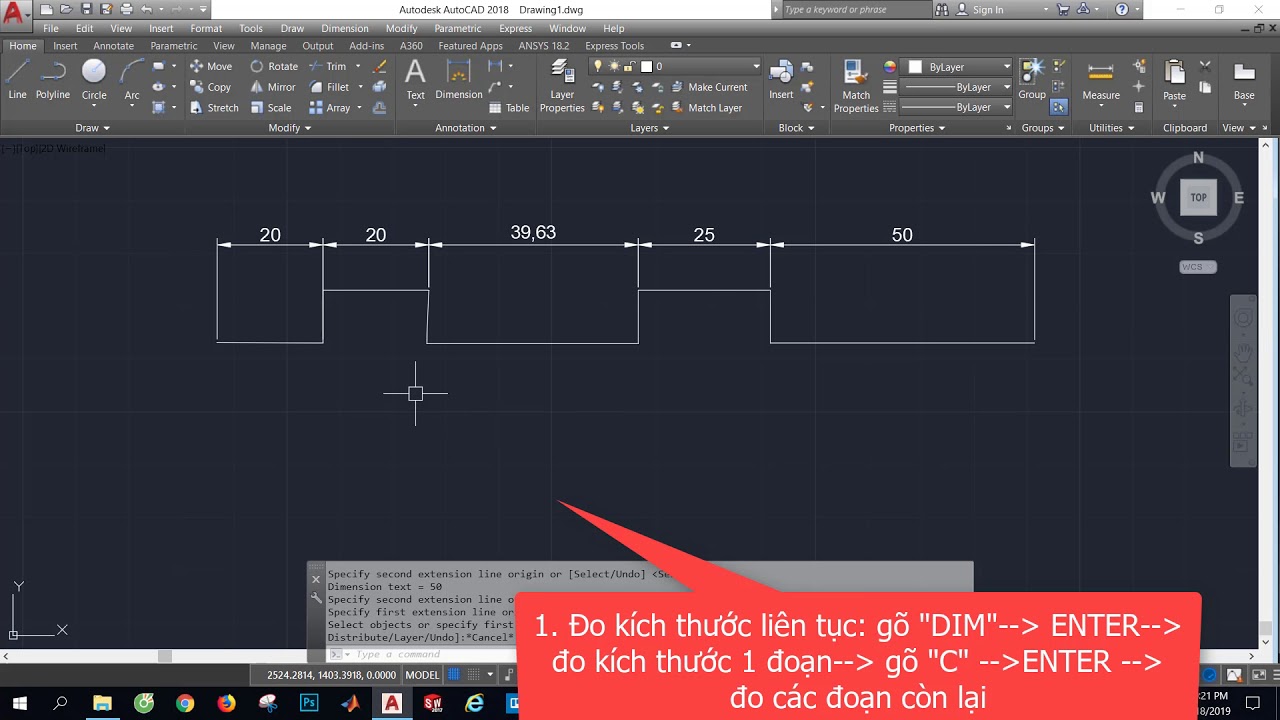The width and height of the screenshot is (1280, 720).
Task: Select the Line tool
Action: (x=16, y=80)
